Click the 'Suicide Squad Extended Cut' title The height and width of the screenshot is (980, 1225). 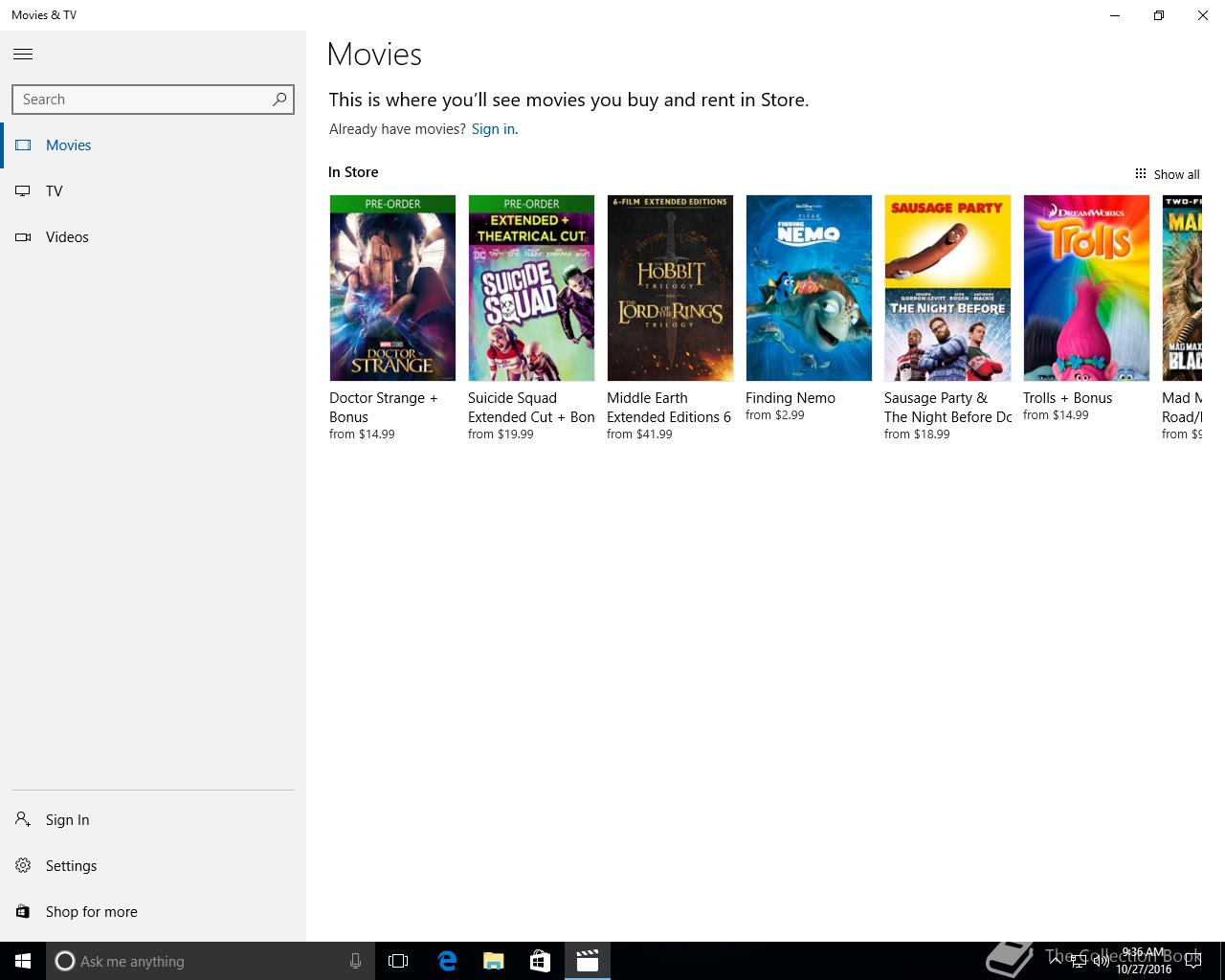coord(531,408)
